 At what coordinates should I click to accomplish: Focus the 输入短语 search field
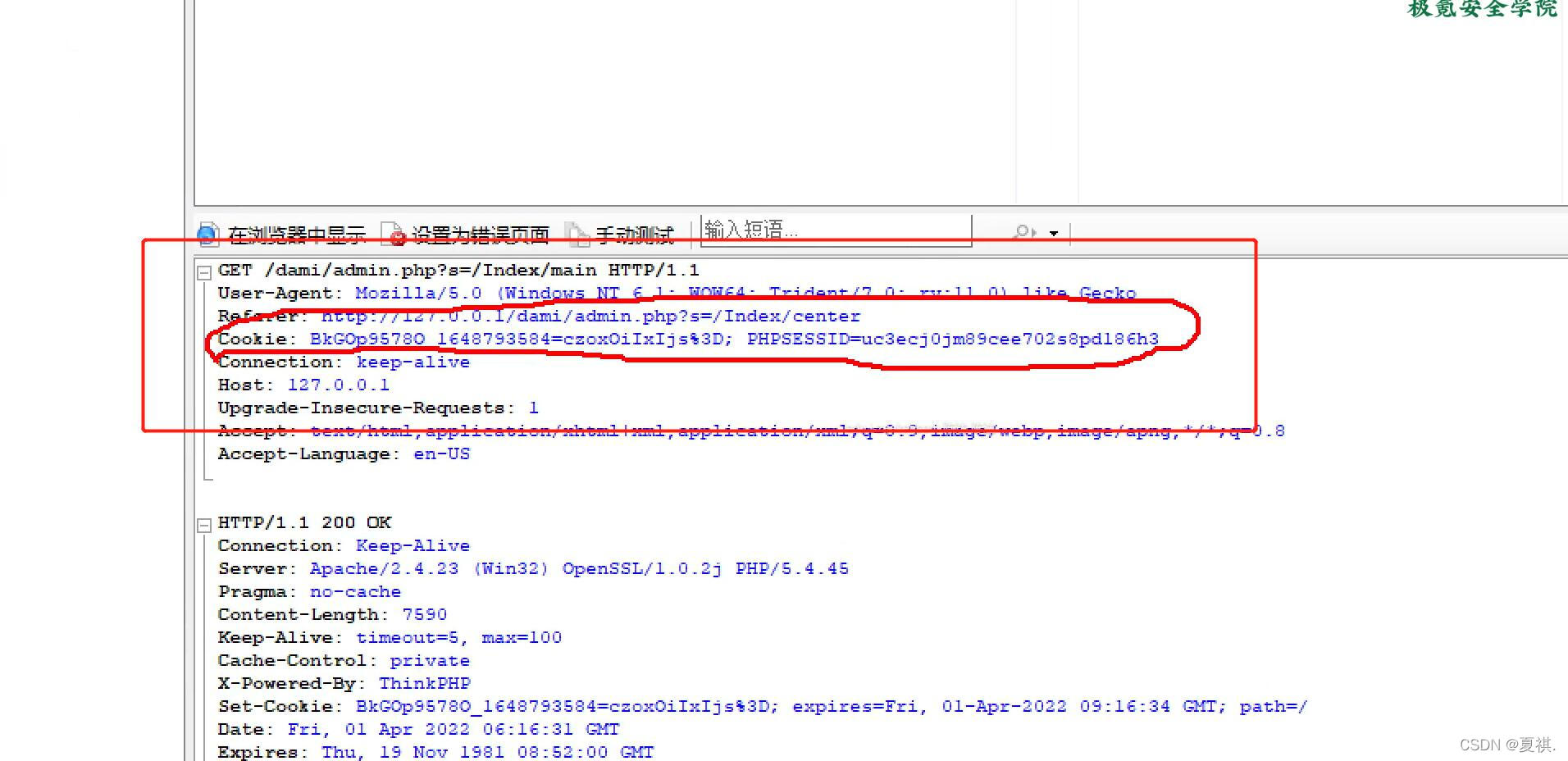click(836, 230)
